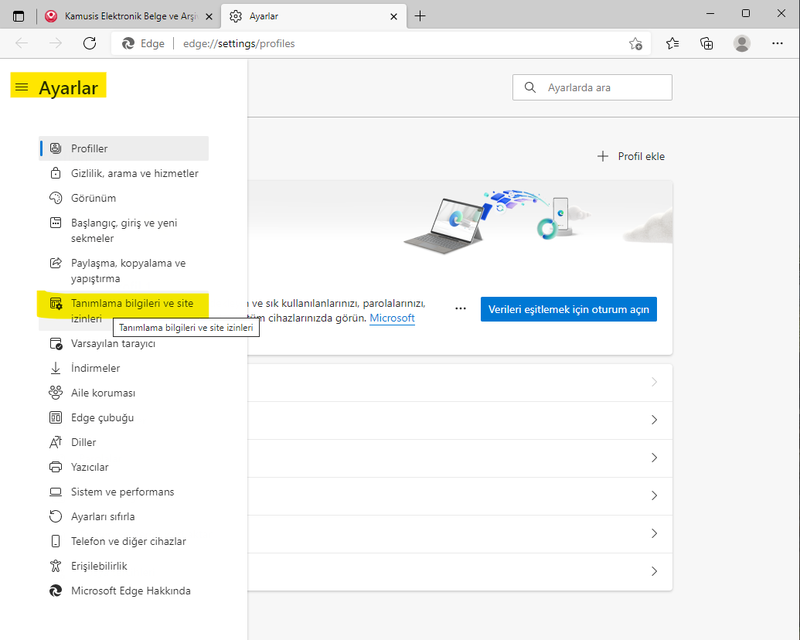
Task: Follow the Microsoft link in profile card
Action: [392, 318]
